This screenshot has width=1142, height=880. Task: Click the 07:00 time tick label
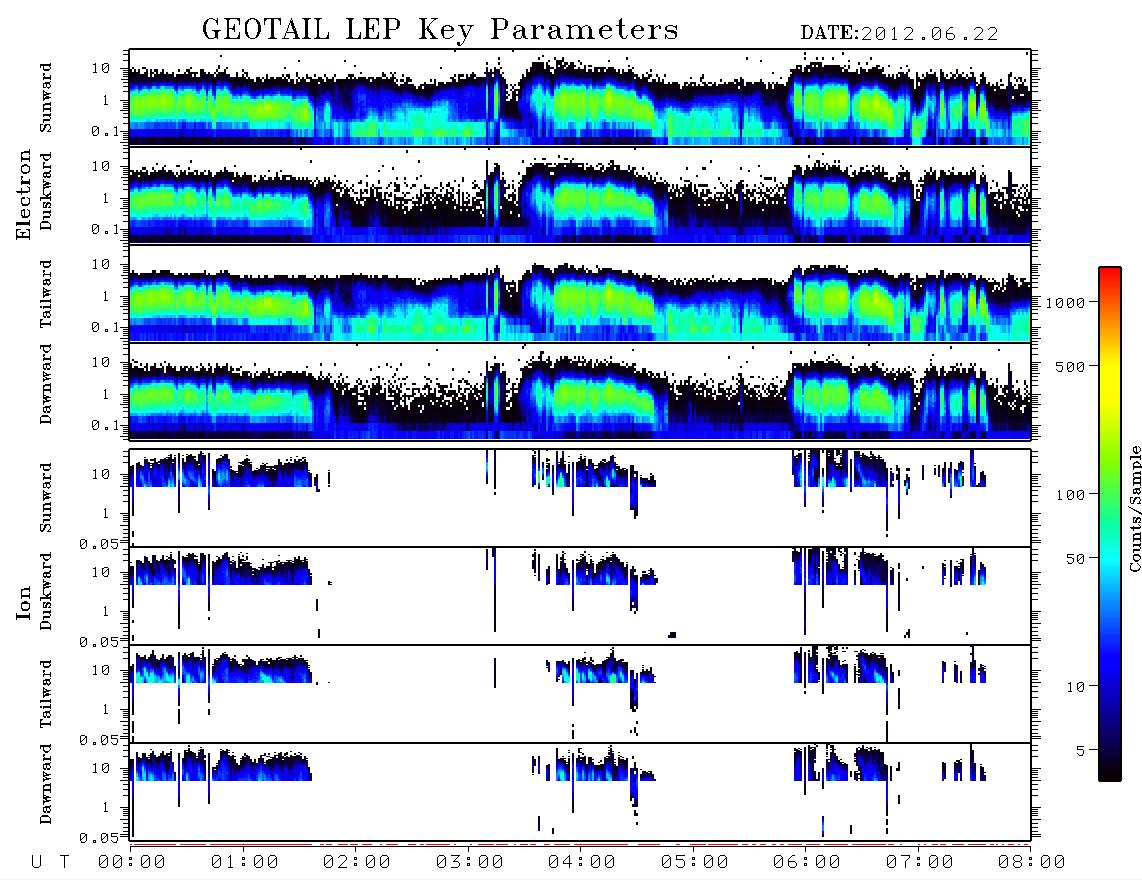(919, 863)
